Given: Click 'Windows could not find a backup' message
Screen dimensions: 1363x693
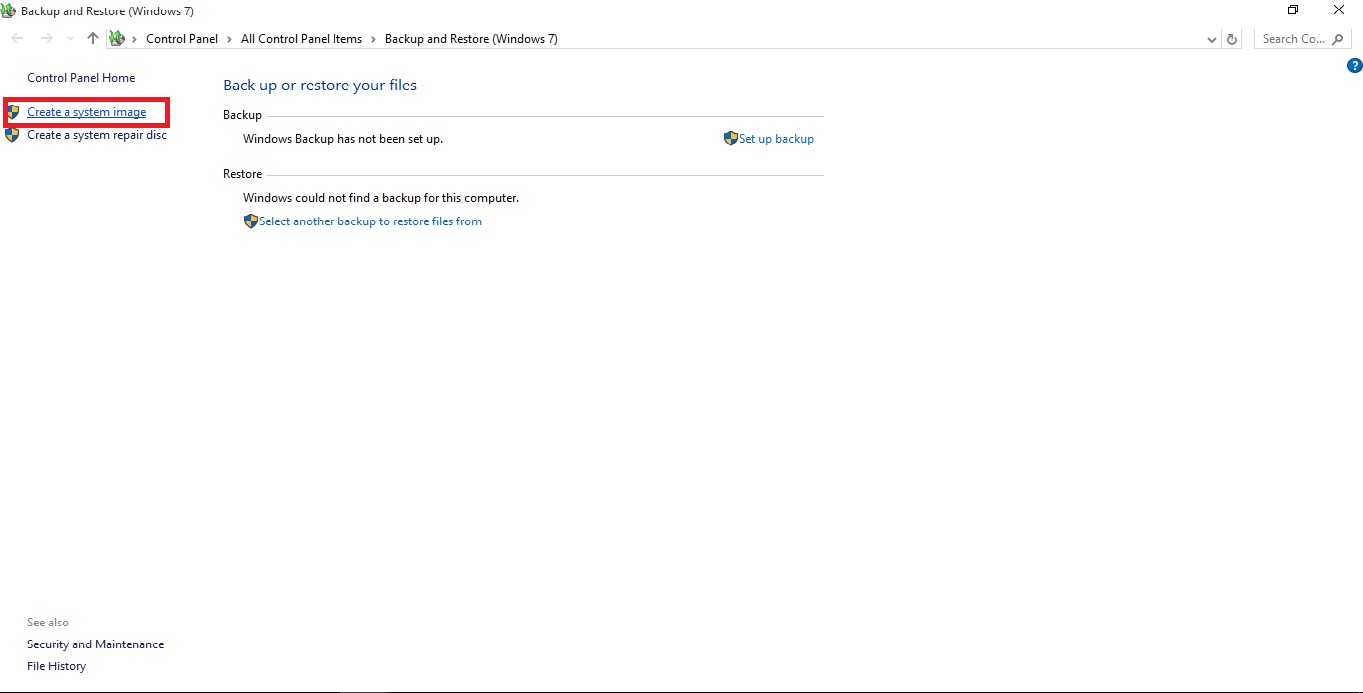Looking at the screenshot, I should 381,198.
